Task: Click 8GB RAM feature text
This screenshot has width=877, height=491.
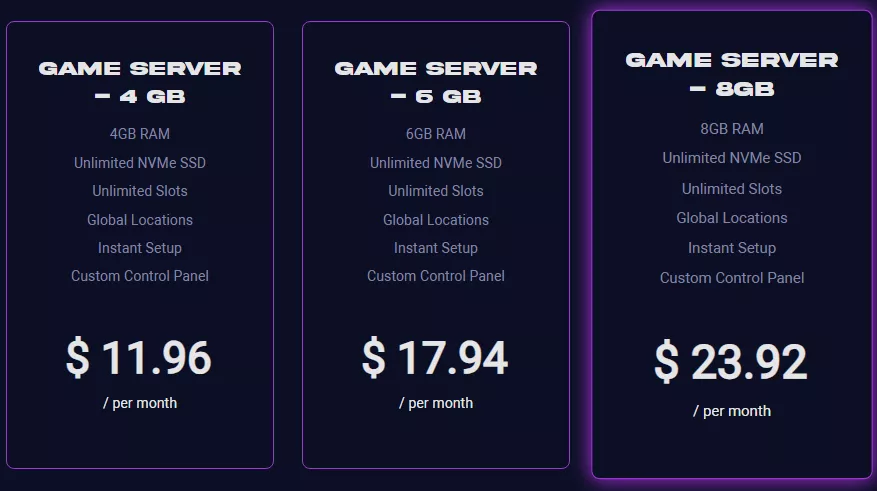Action: pyautogui.click(x=732, y=129)
